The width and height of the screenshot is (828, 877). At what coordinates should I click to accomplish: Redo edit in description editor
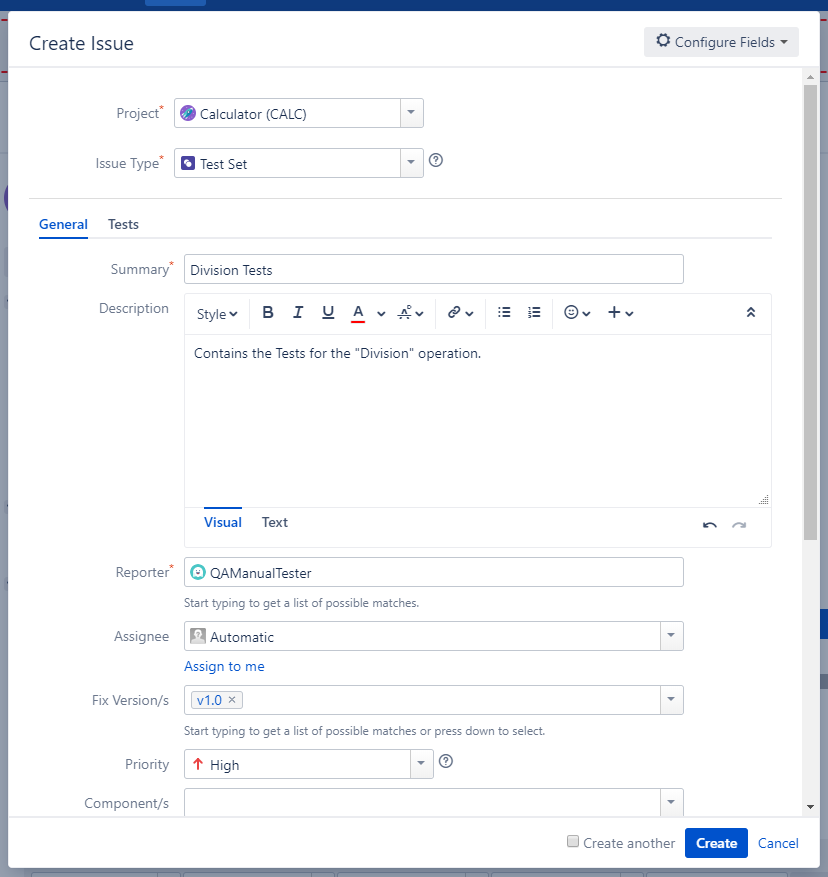point(739,525)
